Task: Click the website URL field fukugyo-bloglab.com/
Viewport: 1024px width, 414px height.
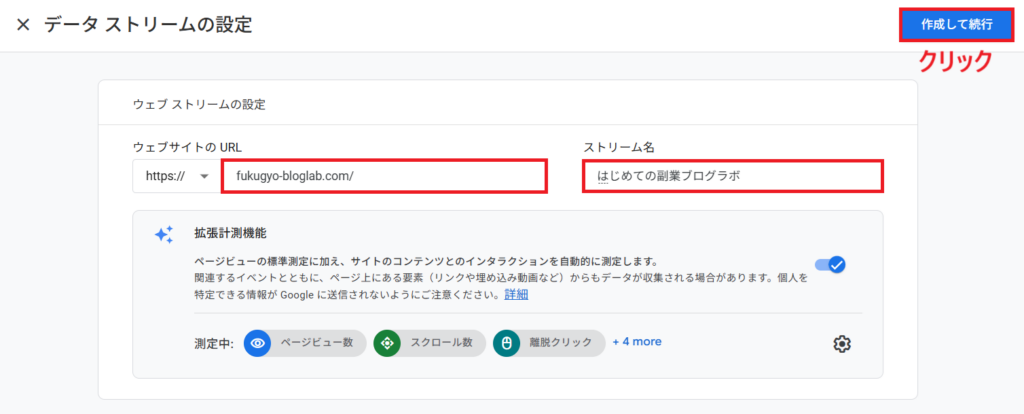Action: click(x=384, y=176)
